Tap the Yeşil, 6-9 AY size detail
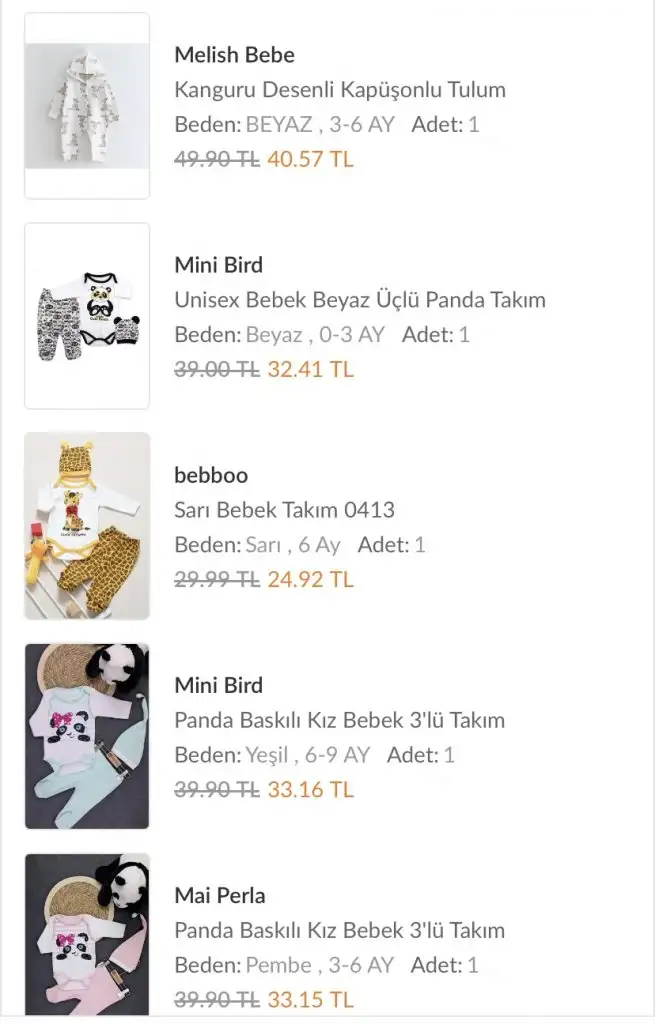 (x=308, y=755)
